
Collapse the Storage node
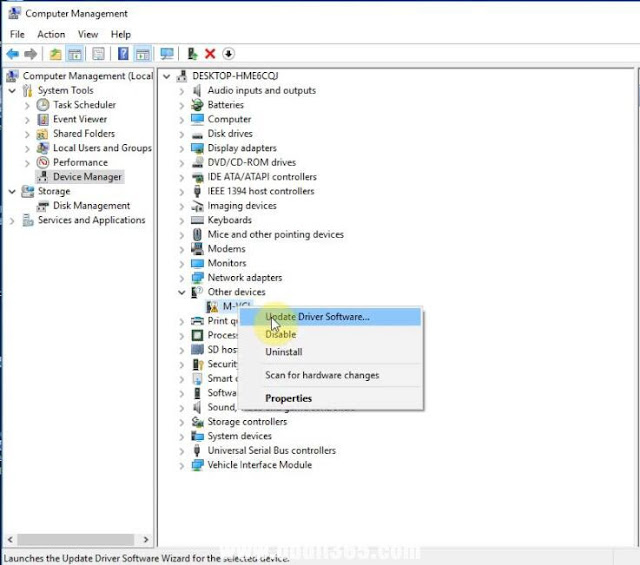(12, 191)
